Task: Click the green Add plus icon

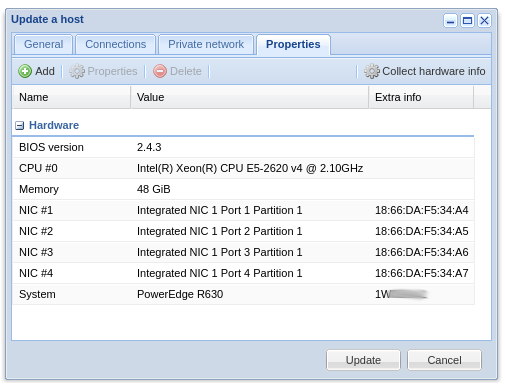Action: click(x=25, y=71)
